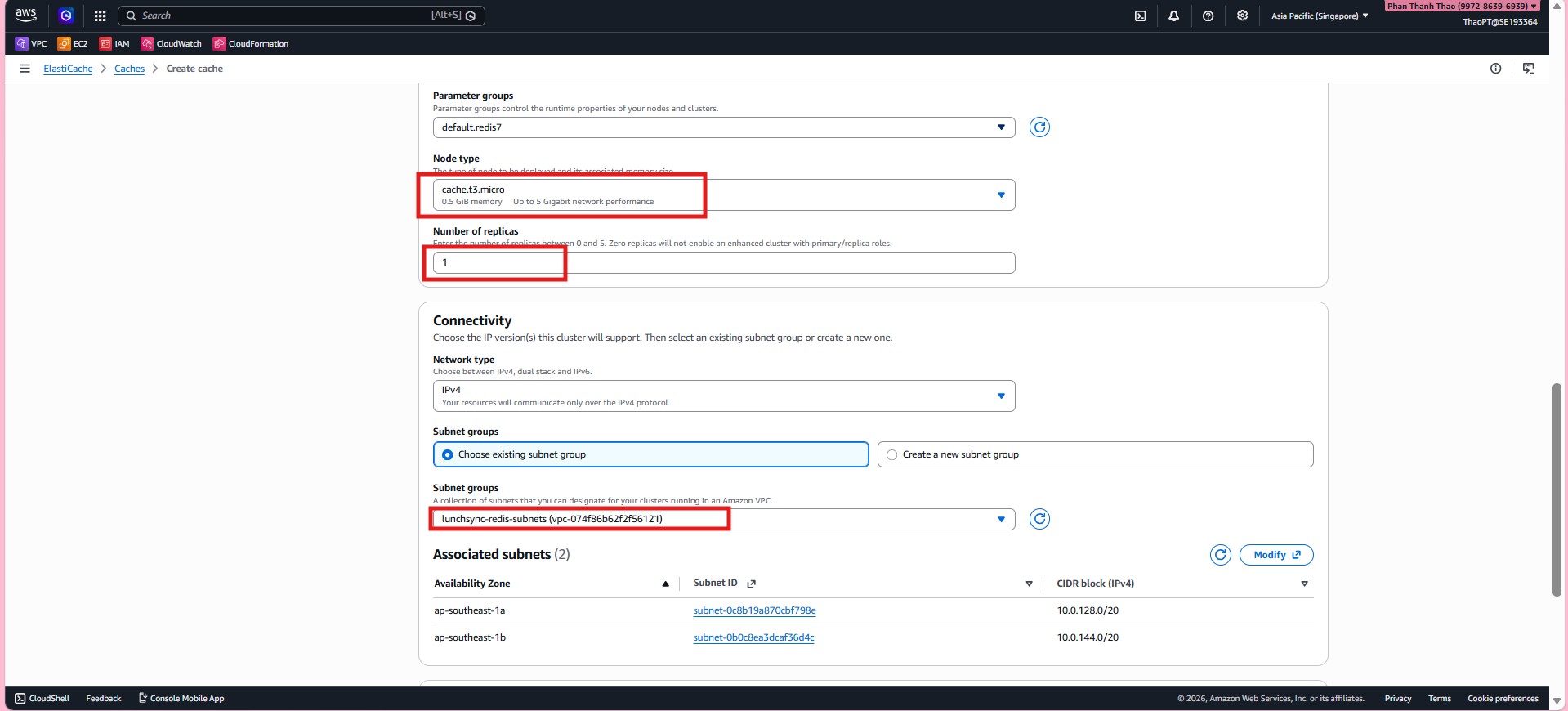Viewport: 1568px width, 711px height.
Task: Sort by CIDR block column arrow
Action: [x=1304, y=584]
